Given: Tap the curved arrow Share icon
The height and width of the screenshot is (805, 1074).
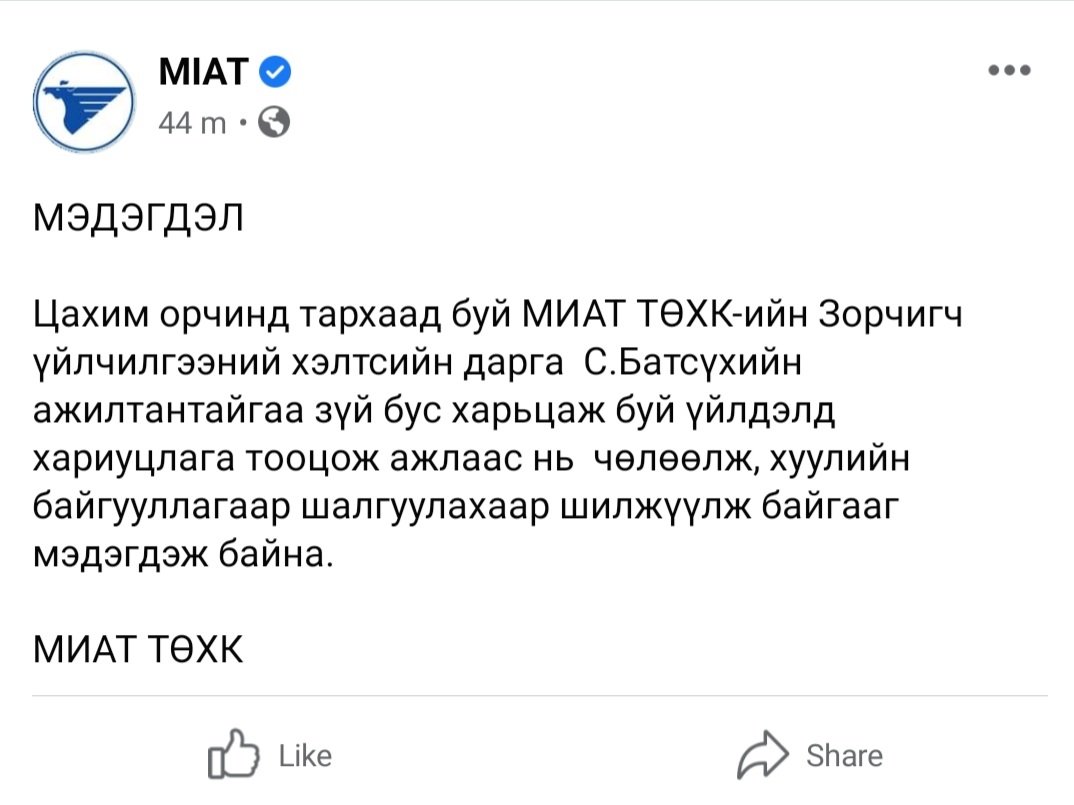Looking at the screenshot, I should click(x=762, y=755).
